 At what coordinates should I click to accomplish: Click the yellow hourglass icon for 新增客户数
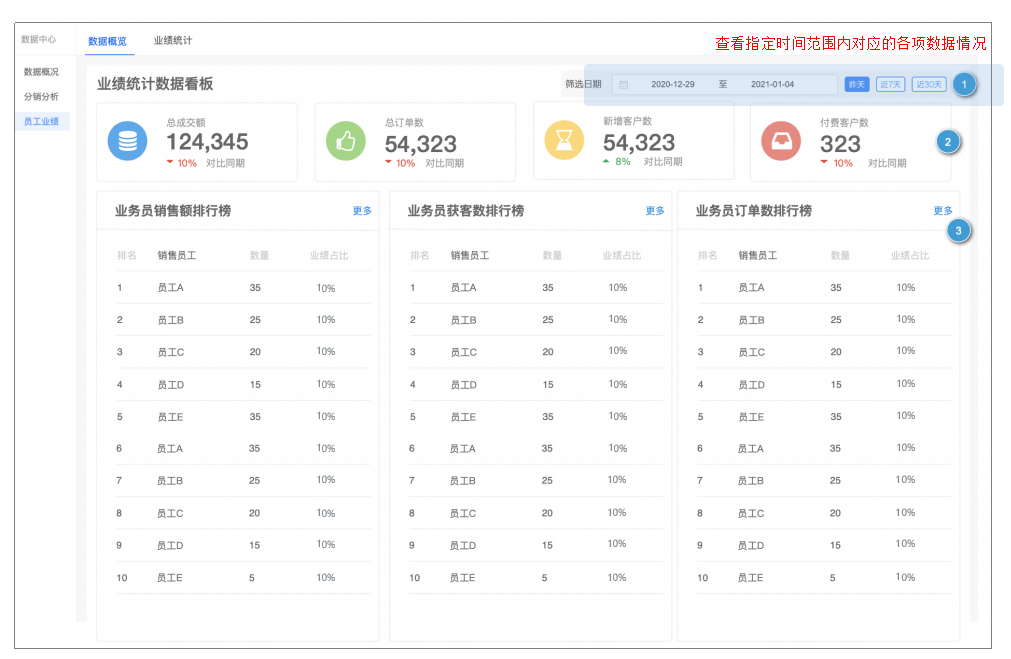(x=564, y=140)
